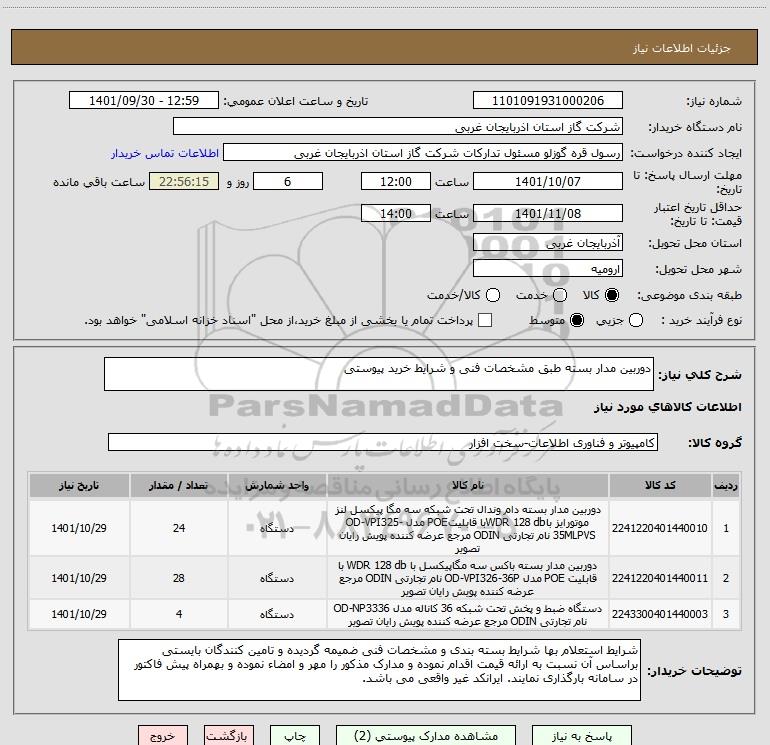770x745 pixels.
Task: Click unit دستگاه in row 2
Action: point(277,579)
